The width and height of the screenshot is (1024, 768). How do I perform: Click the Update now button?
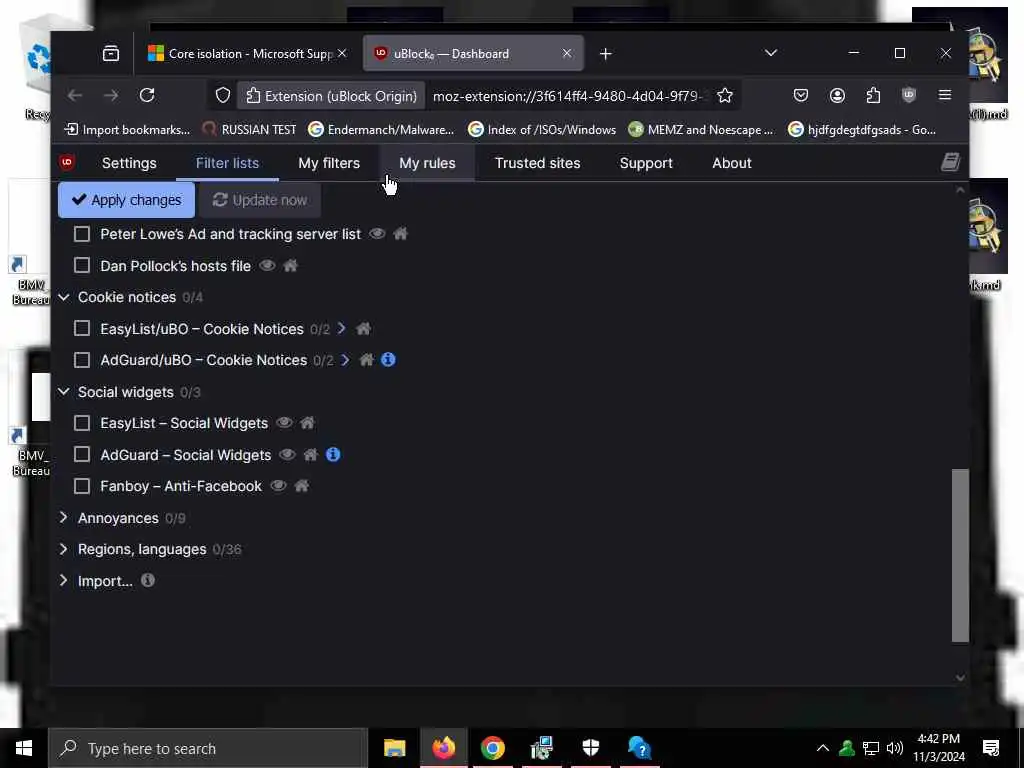[259, 200]
